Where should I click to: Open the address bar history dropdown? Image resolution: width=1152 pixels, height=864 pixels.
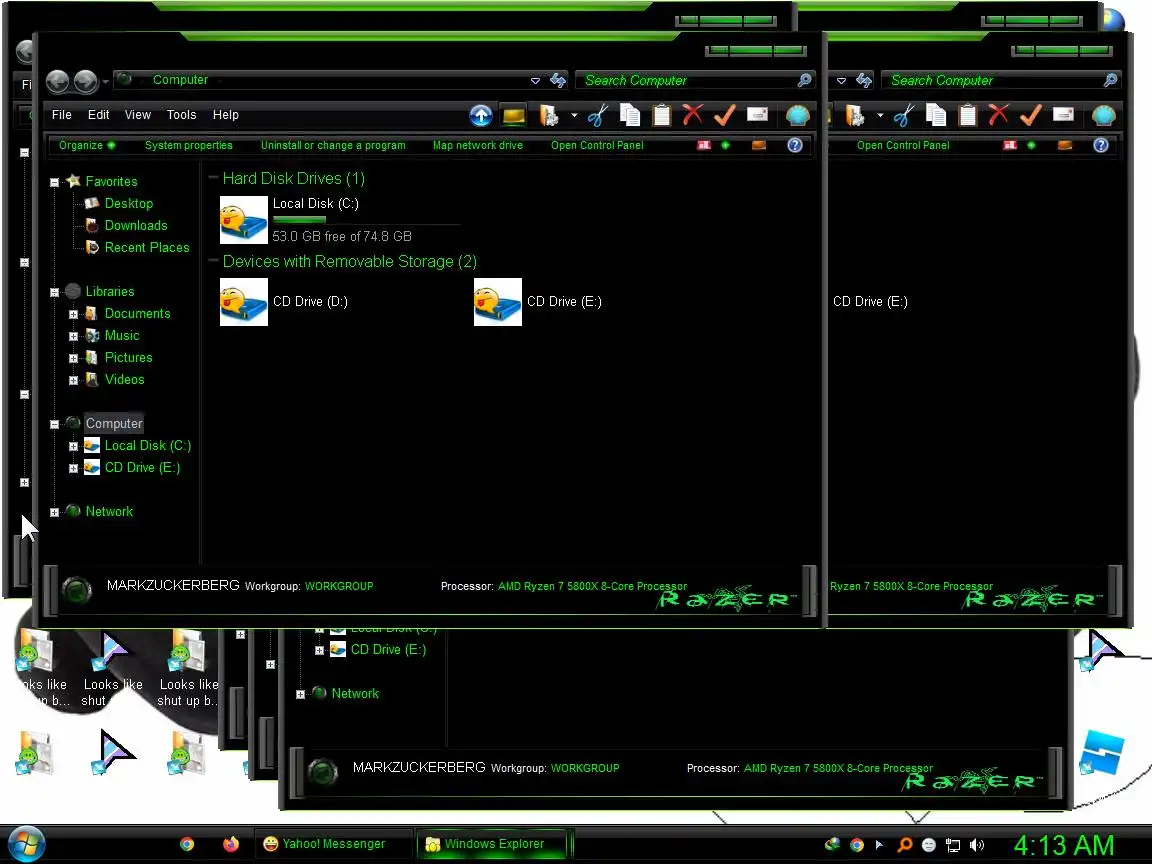[x=536, y=80]
